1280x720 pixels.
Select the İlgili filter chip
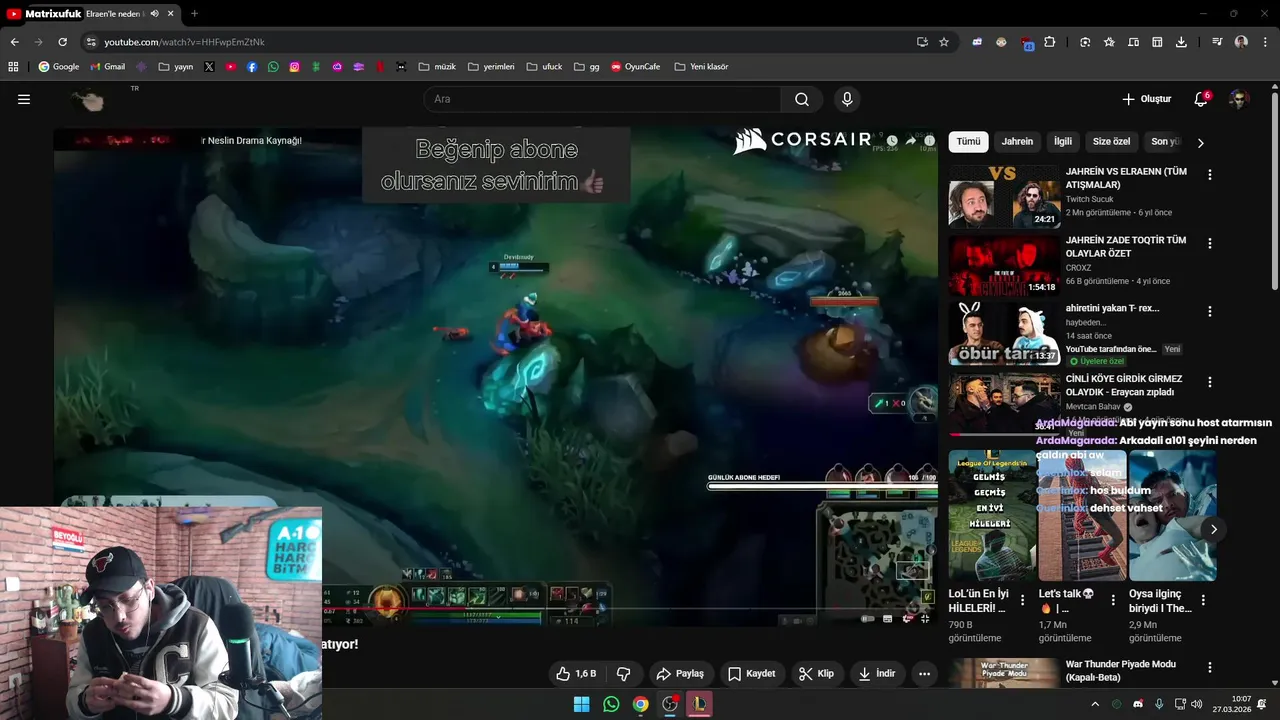click(1063, 142)
